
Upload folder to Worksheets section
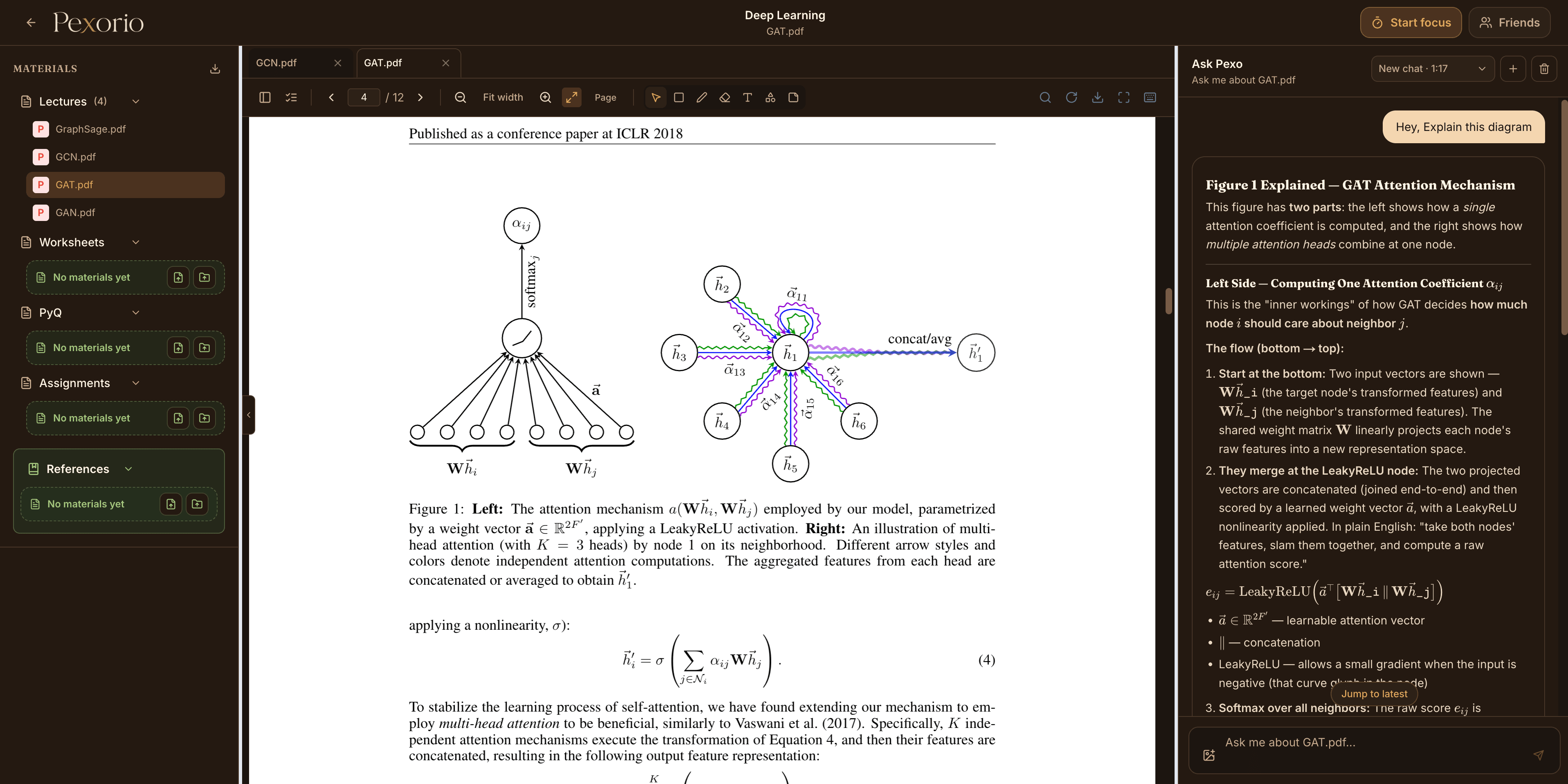(204, 278)
